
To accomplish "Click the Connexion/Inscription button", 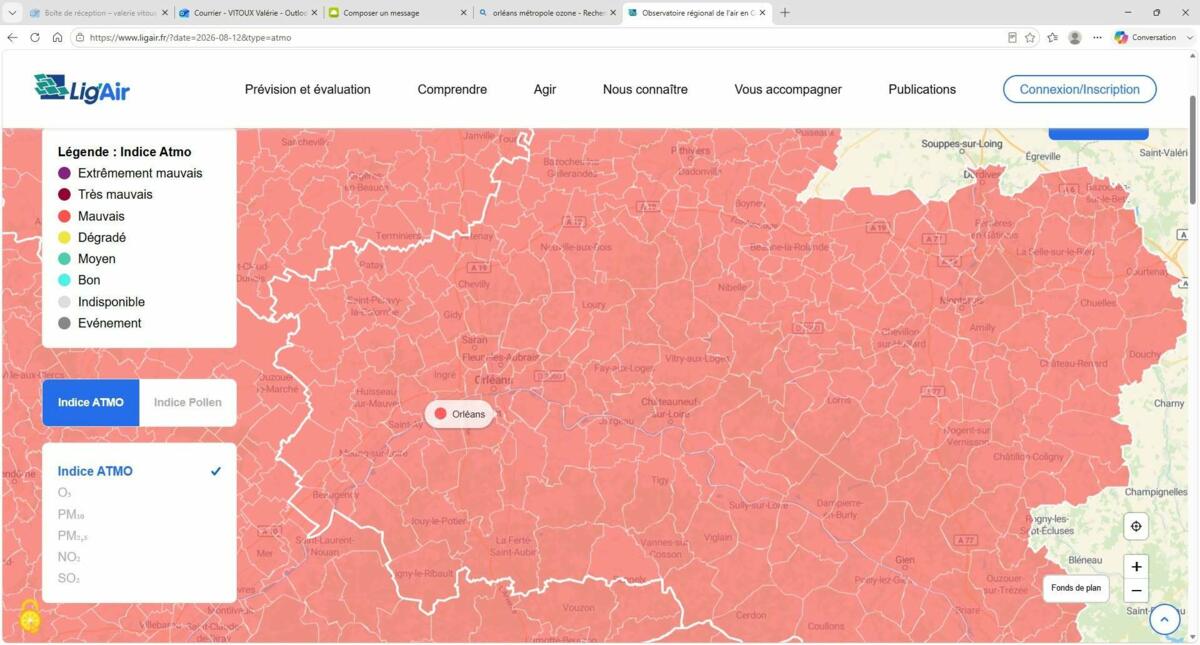I will coord(1080,89).
